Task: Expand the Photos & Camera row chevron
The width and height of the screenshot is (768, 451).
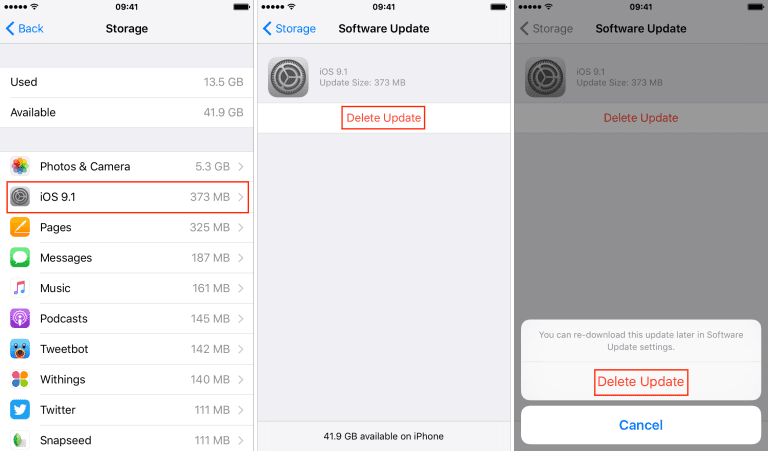Action: [240, 166]
